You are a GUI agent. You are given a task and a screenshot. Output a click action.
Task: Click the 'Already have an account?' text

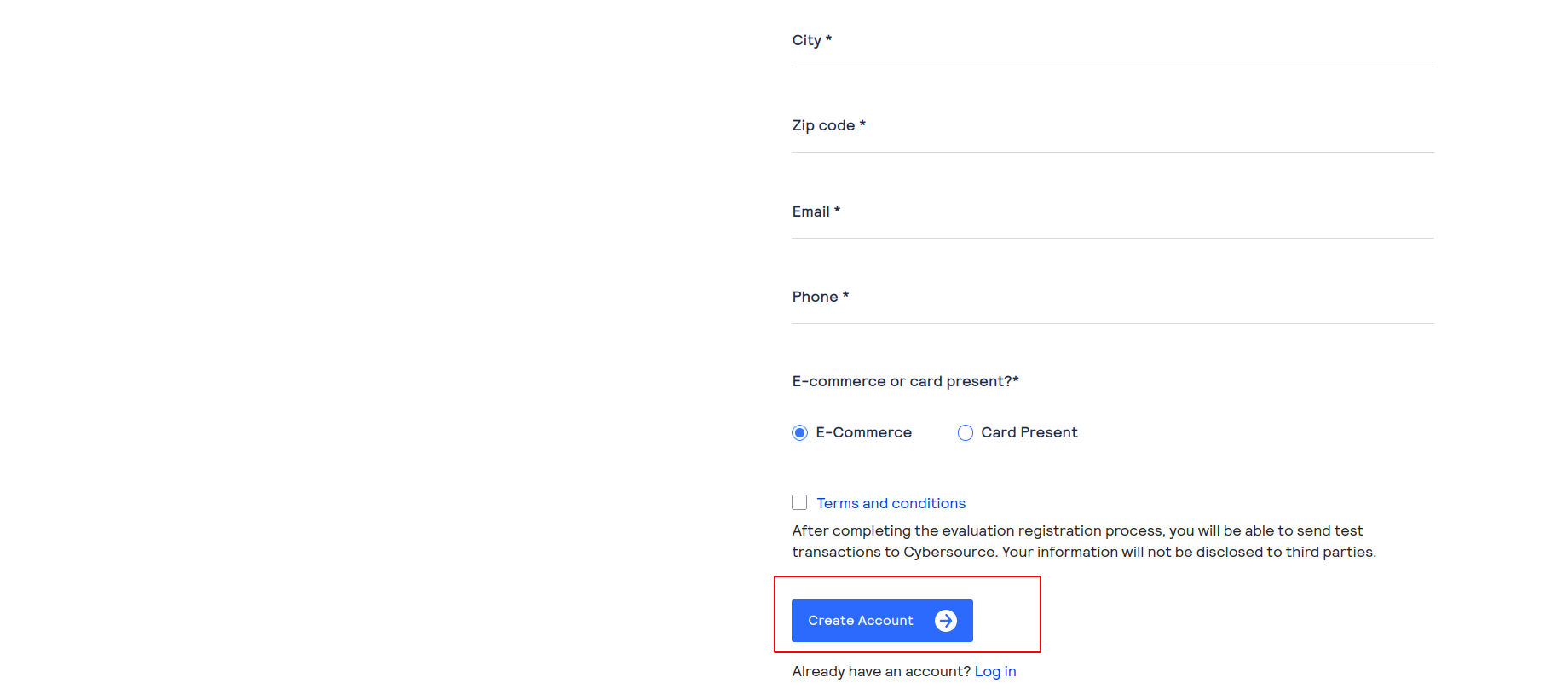pos(880,671)
